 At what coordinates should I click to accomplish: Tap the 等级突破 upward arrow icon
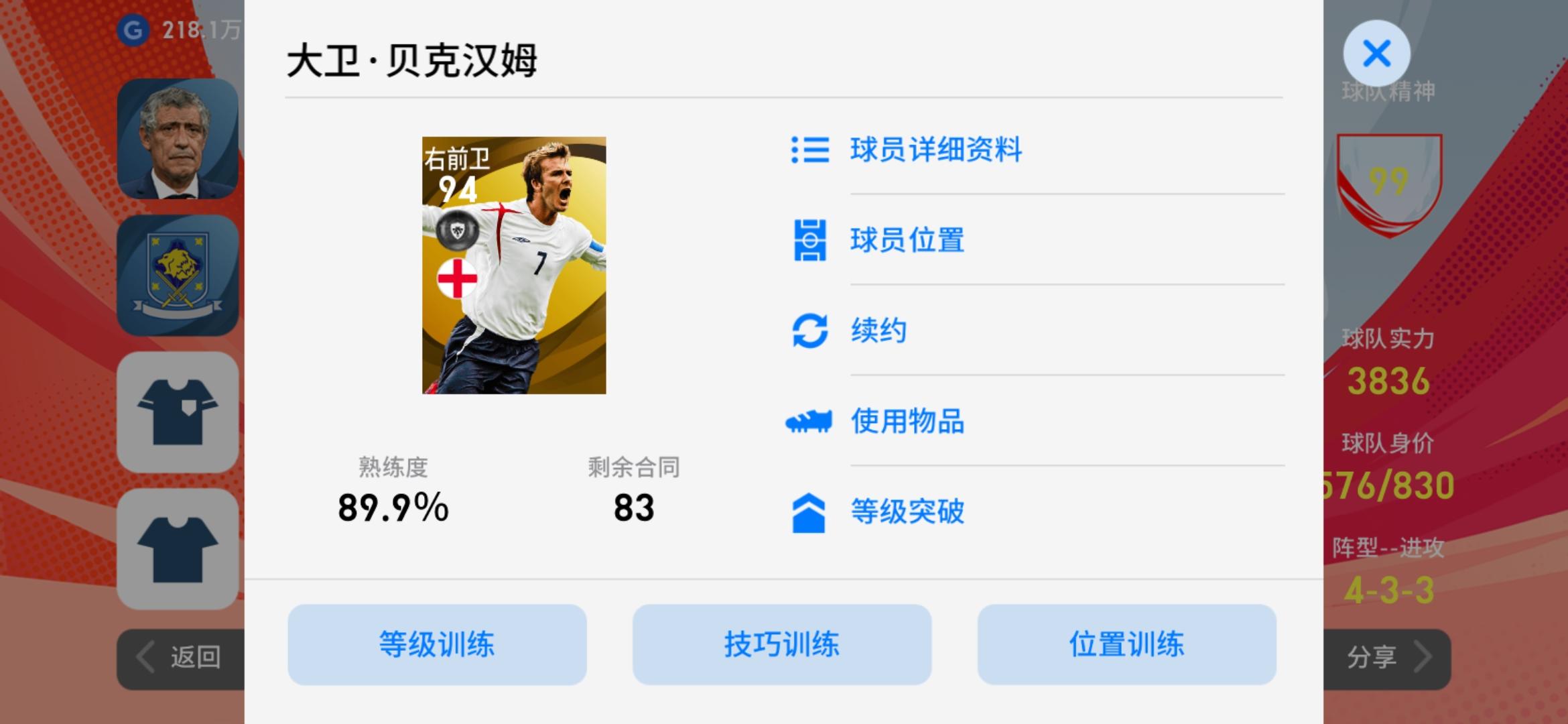pyautogui.click(x=809, y=513)
